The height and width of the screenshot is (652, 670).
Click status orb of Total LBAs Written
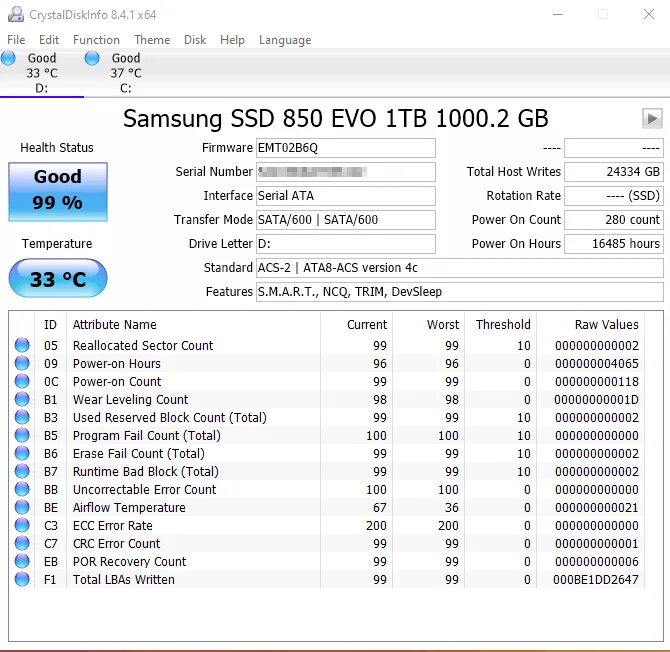tap(22, 579)
